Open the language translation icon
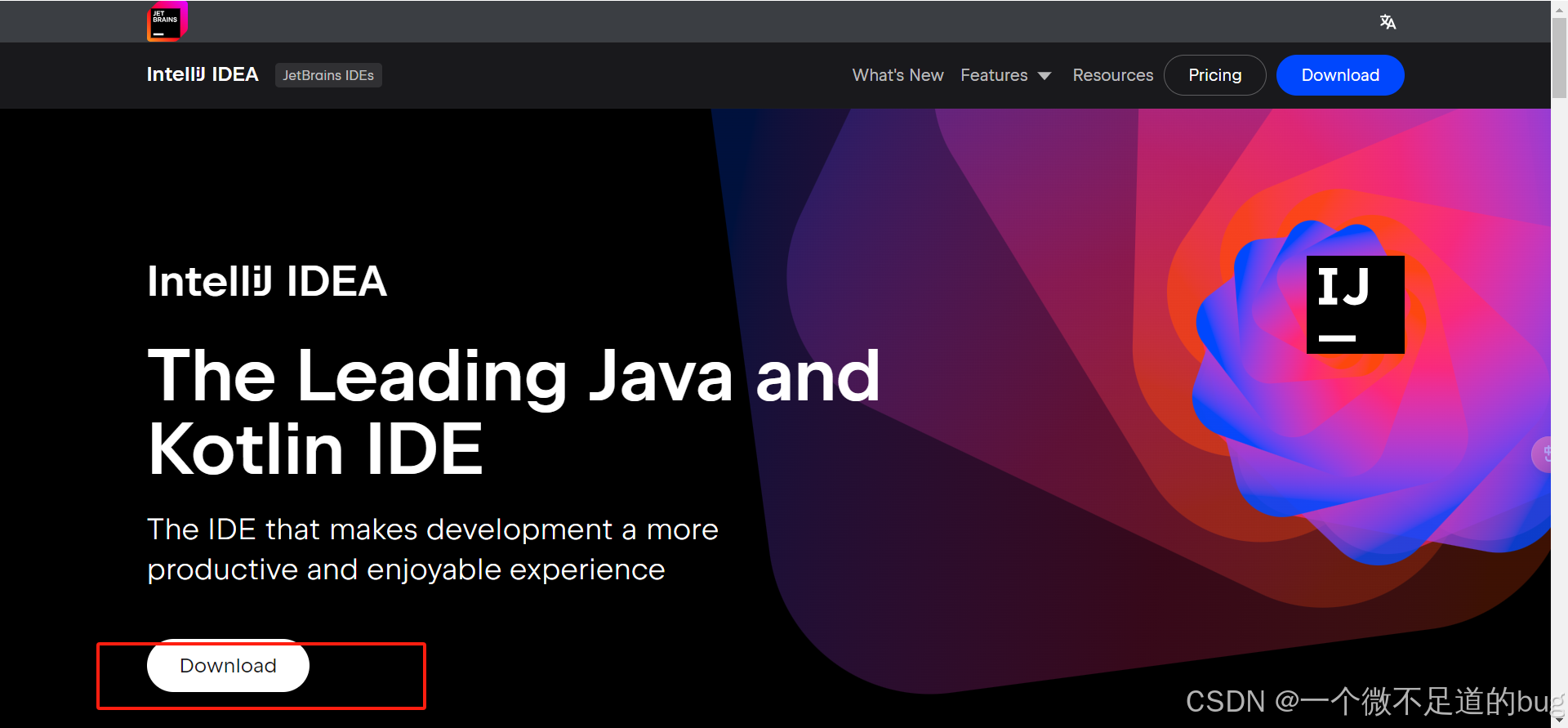The image size is (1568, 728). click(x=1388, y=22)
